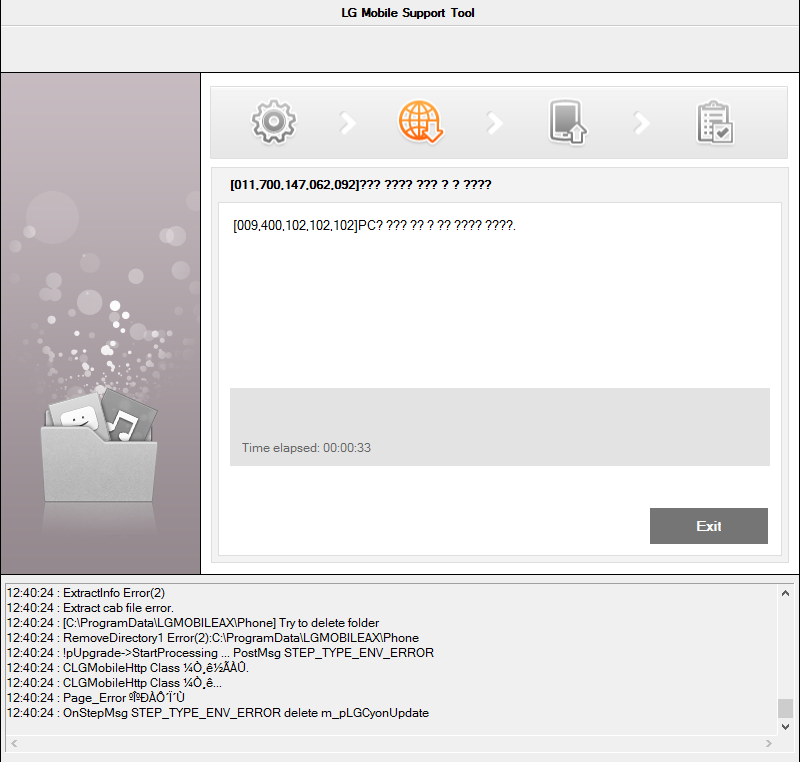The width and height of the screenshot is (800, 762).
Task: Click the error code [011.700.147.062.092] heading
Action: pos(361,185)
